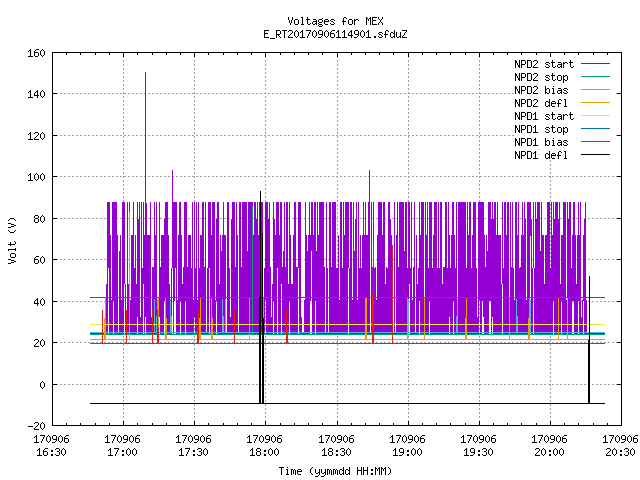Click the 100 y-axis tick label
The width and height of the screenshot is (640, 480).
[x=36, y=177]
